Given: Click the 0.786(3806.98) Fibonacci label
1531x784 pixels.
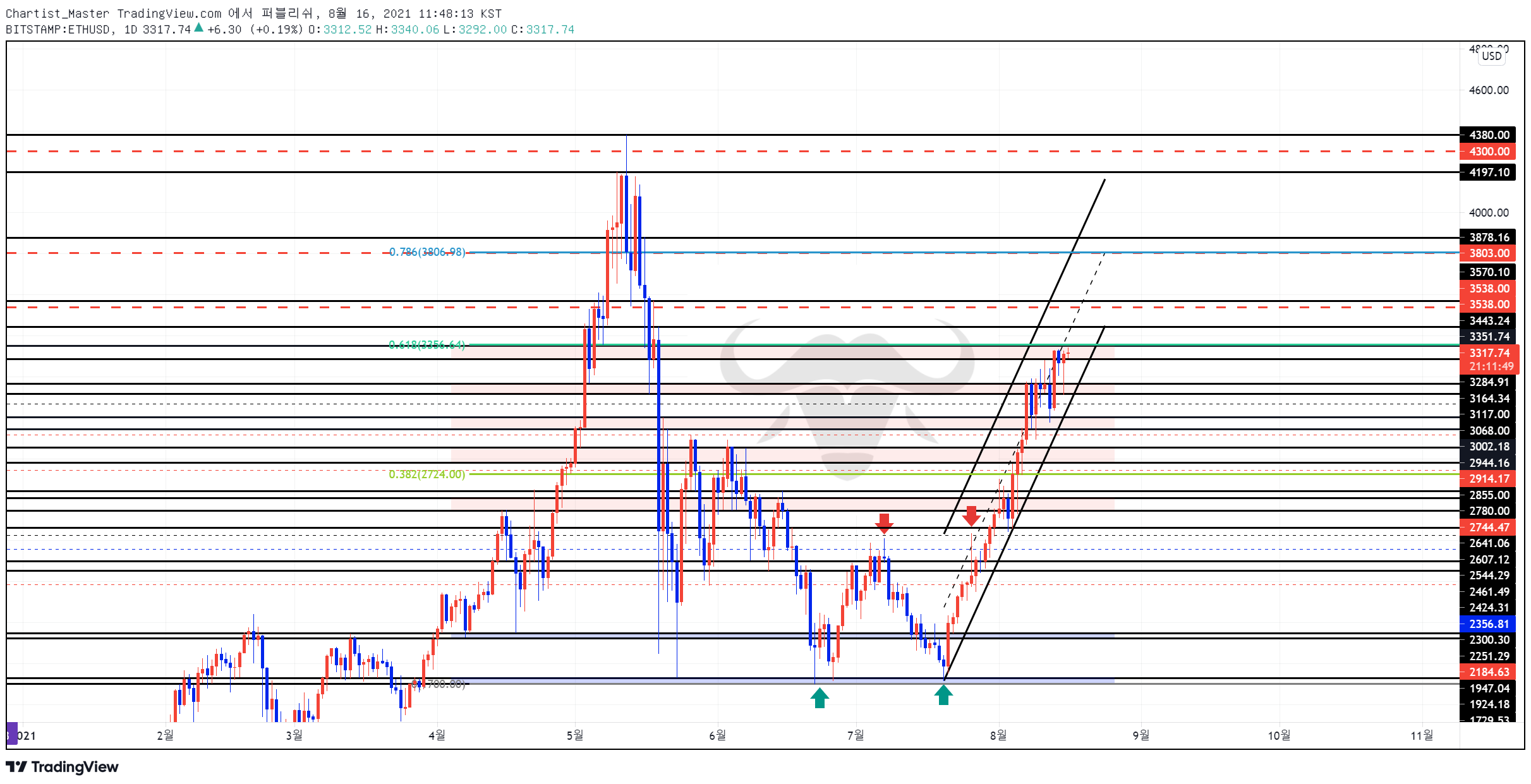Looking at the screenshot, I should [x=427, y=252].
